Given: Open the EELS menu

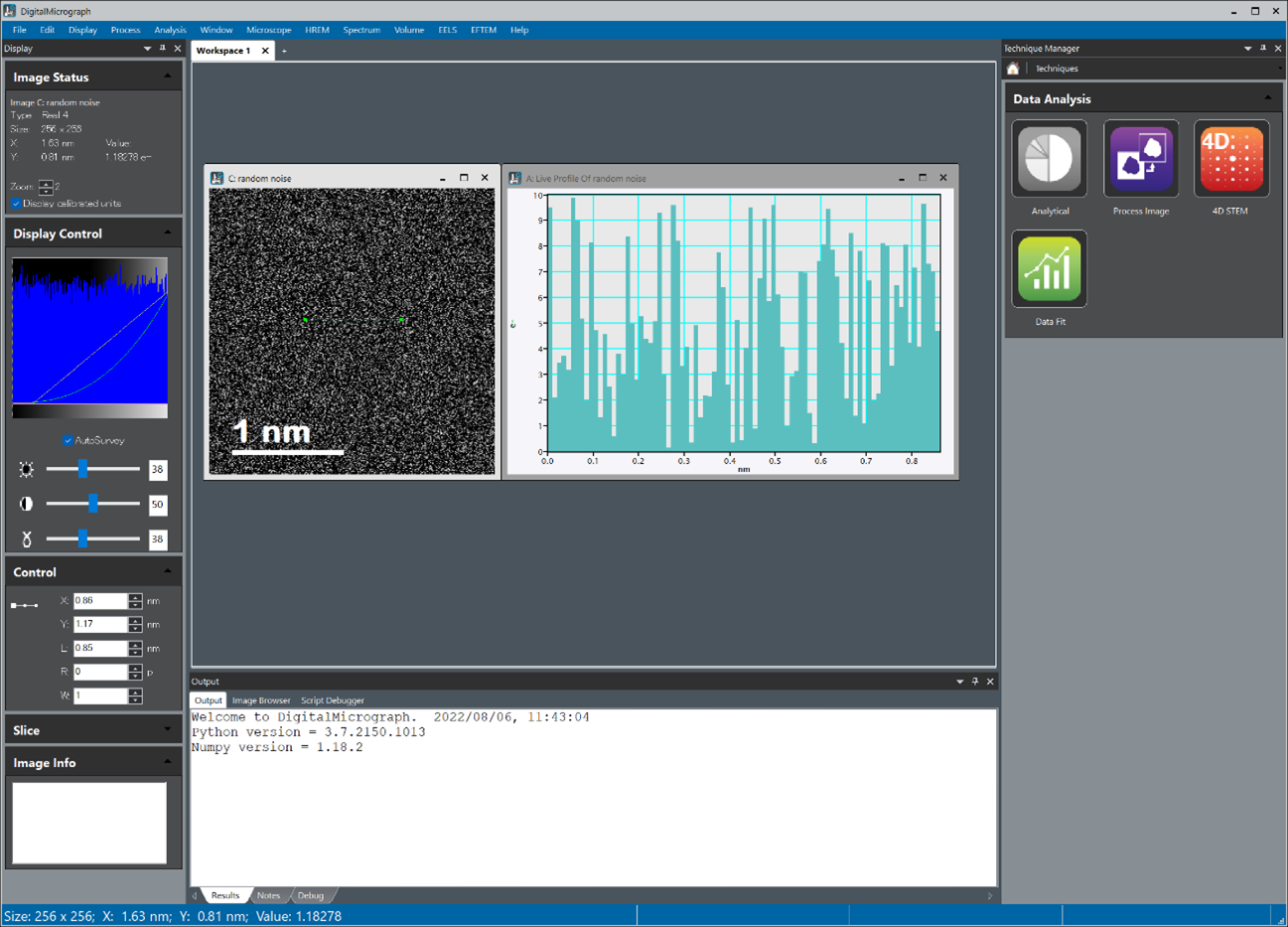Looking at the screenshot, I should coord(448,30).
